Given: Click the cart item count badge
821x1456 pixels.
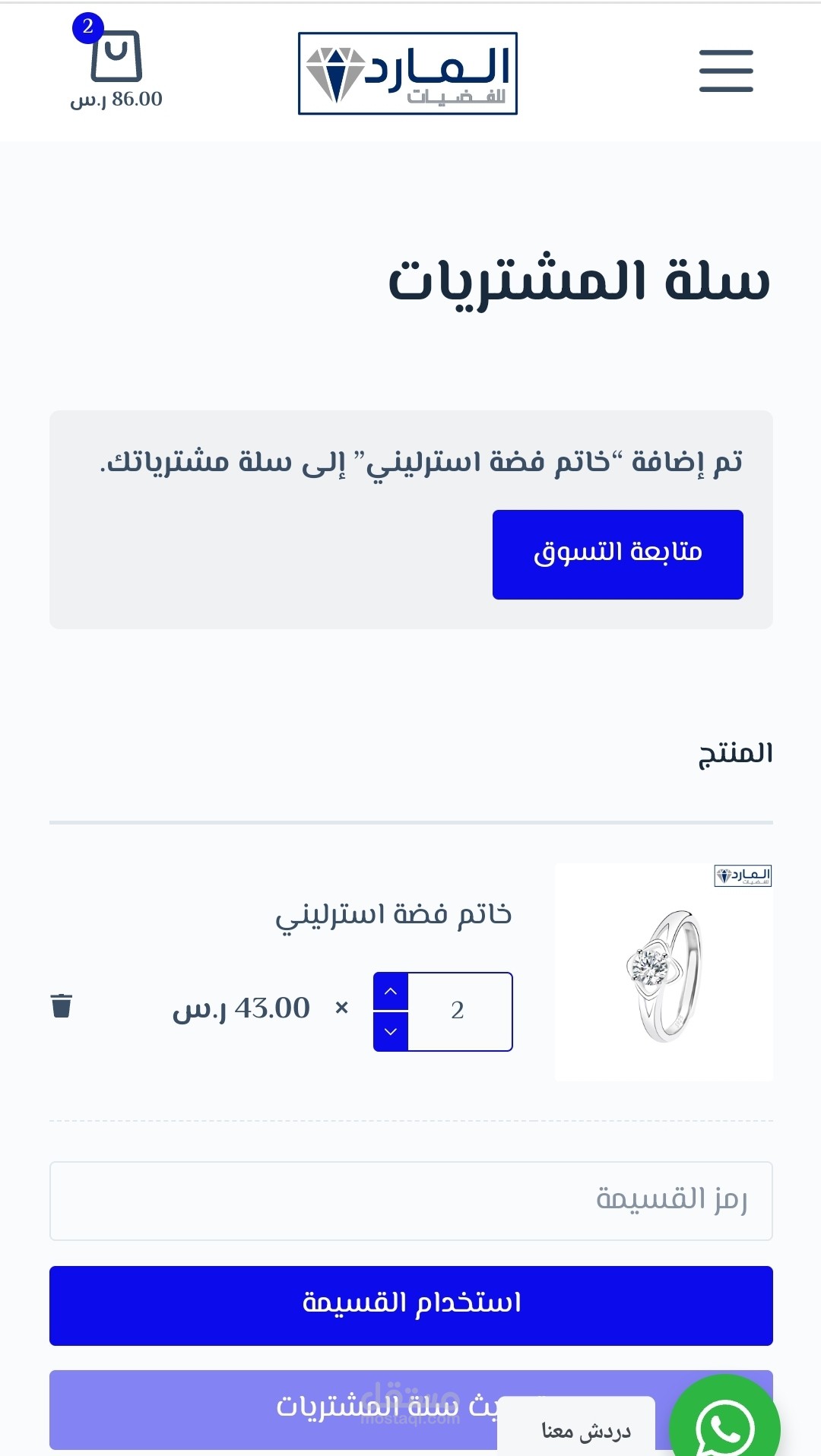Looking at the screenshot, I should 88,27.
